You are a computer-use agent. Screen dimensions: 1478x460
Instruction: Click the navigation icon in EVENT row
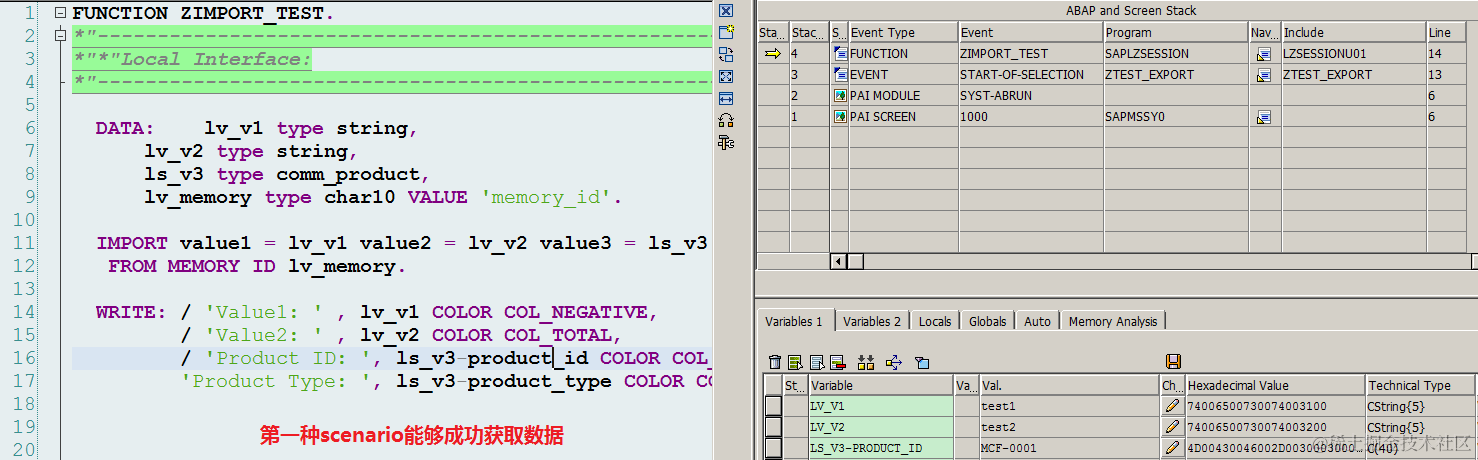tap(1264, 75)
